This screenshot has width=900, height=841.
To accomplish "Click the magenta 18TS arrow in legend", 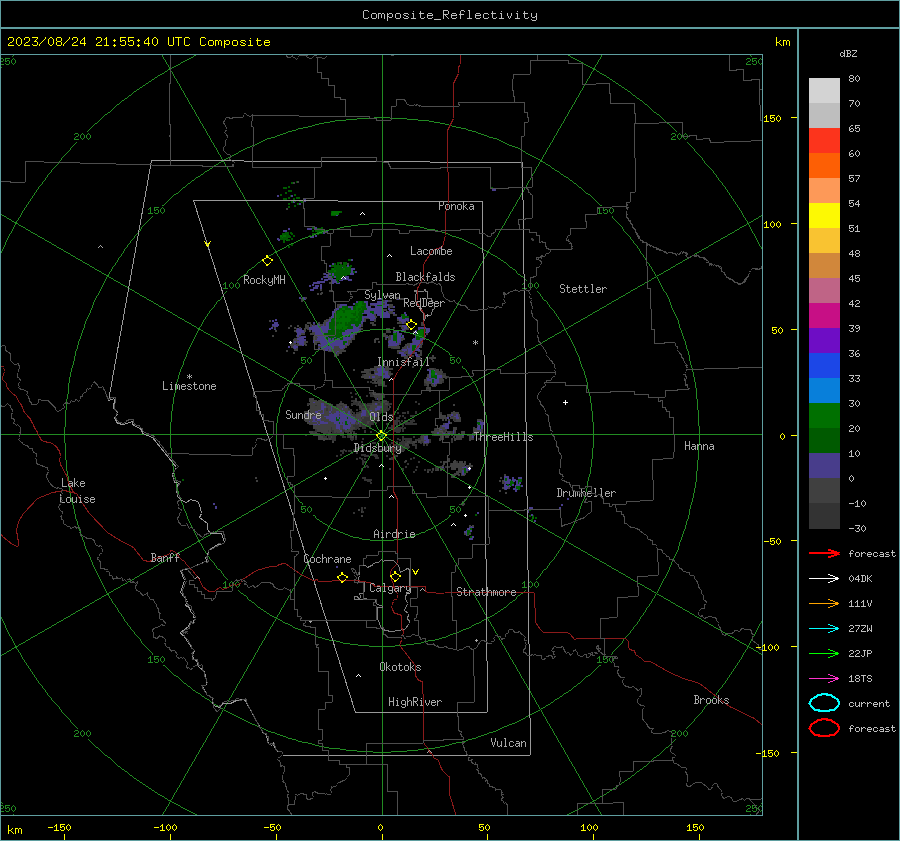I will 824,679.
